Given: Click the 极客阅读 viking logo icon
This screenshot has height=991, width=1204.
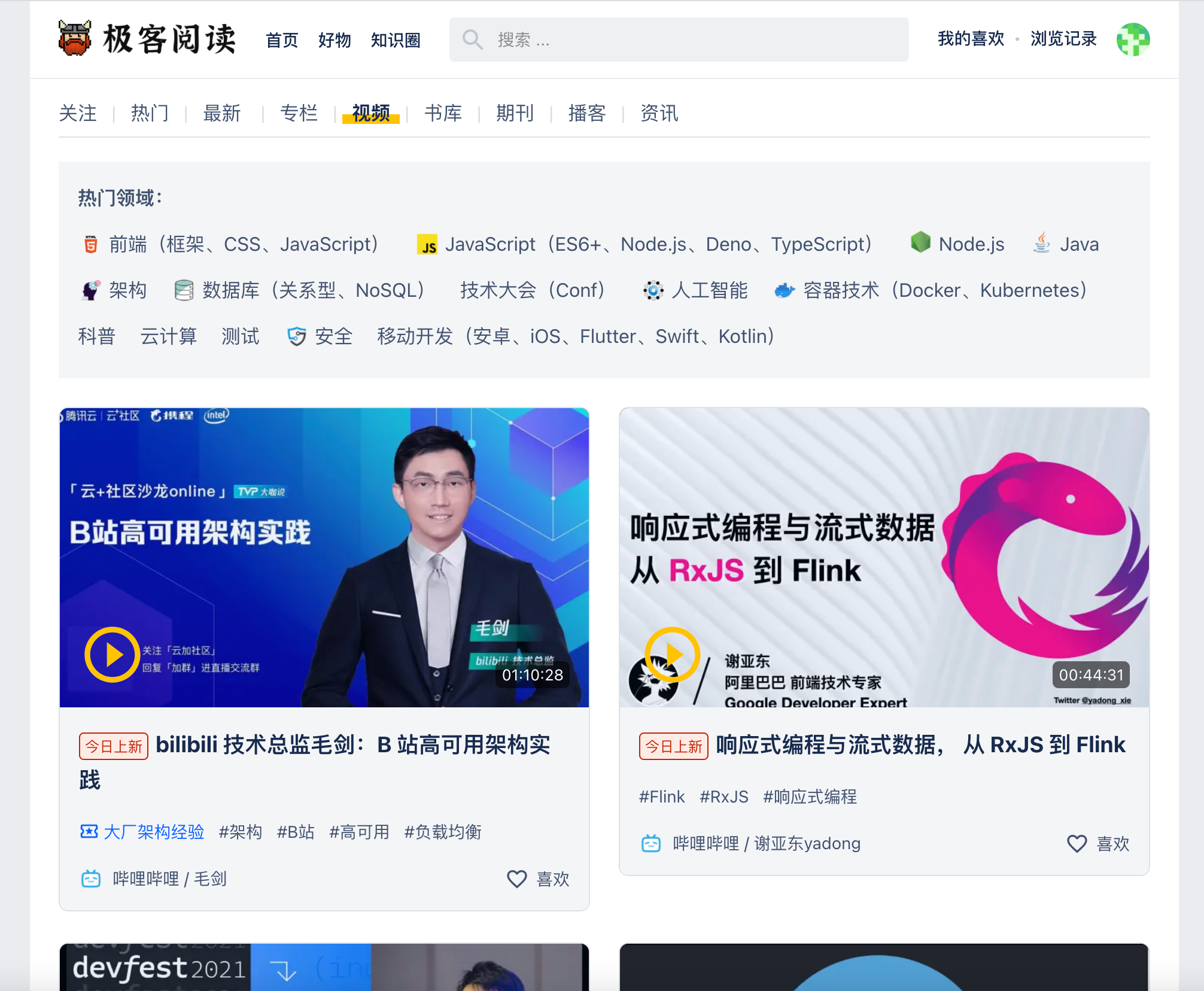Looking at the screenshot, I should tap(75, 38).
